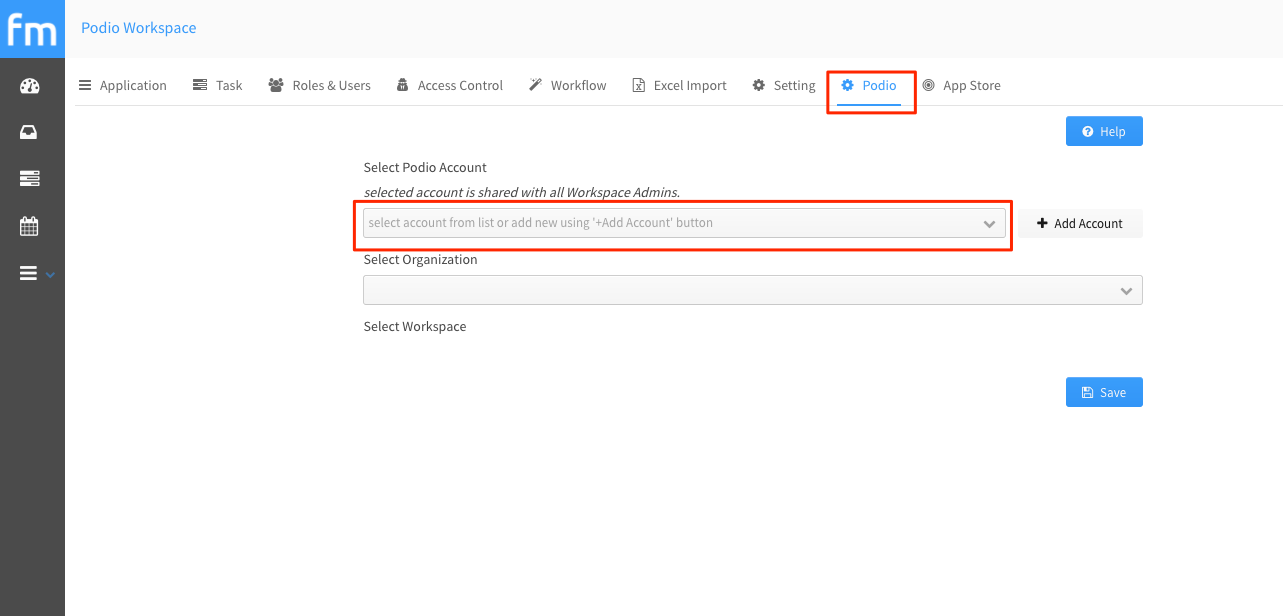Expand the sidebar hamburger menu
This screenshot has width=1283, height=616.
pos(37,273)
